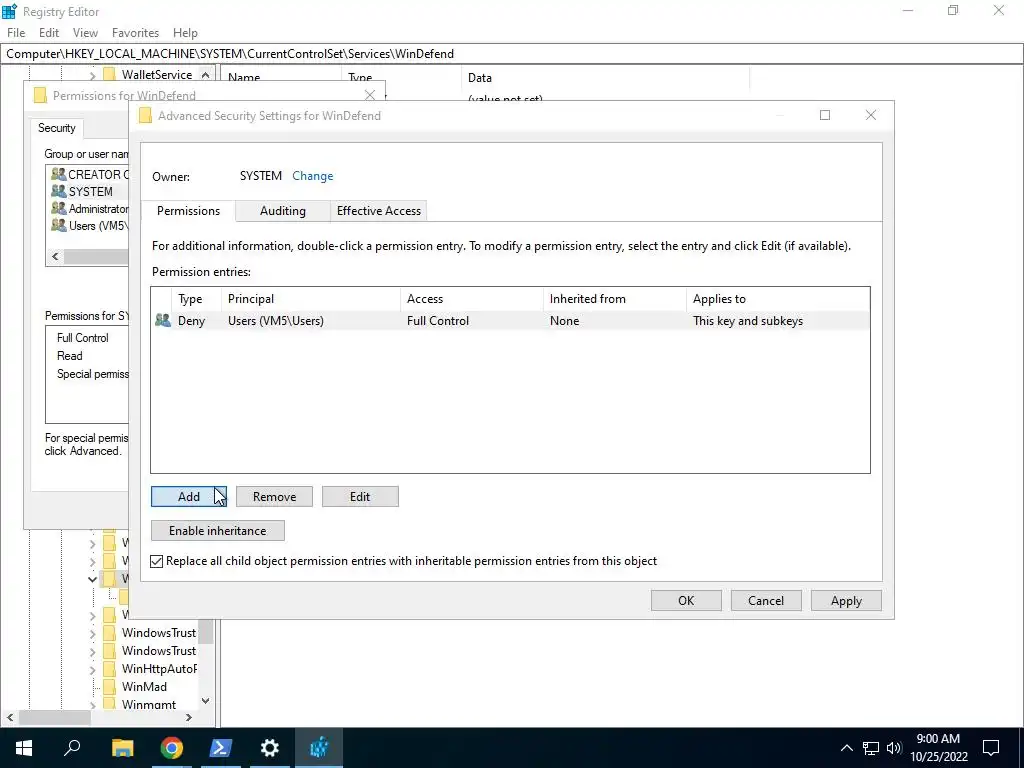Click tree pane scroll up arrow
This screenshot has width=1024, height=768.
pos(205,75)
